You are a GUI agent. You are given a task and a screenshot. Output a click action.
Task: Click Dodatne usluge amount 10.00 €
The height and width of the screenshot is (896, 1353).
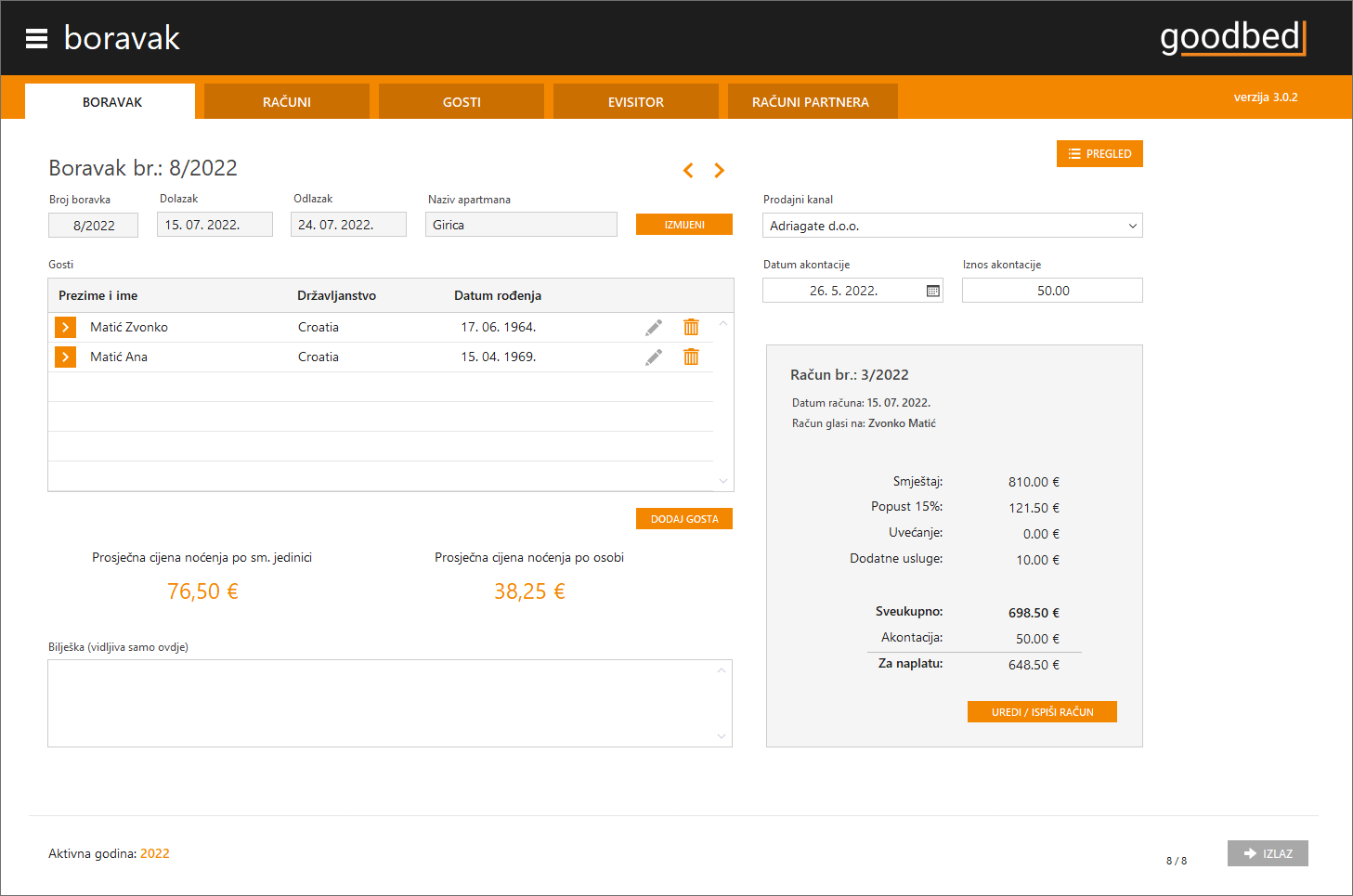tap(1037, 560)
